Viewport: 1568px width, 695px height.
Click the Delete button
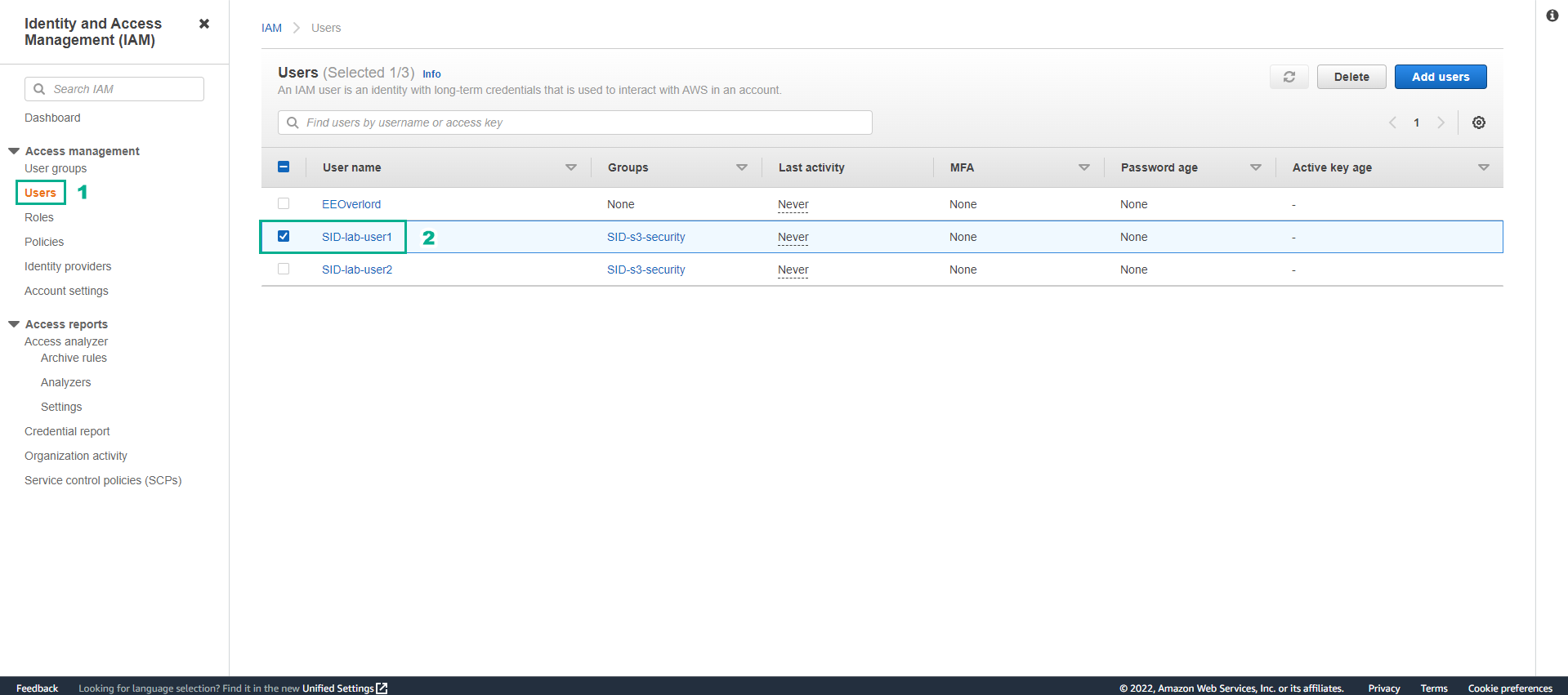(x=1351, y=77)
